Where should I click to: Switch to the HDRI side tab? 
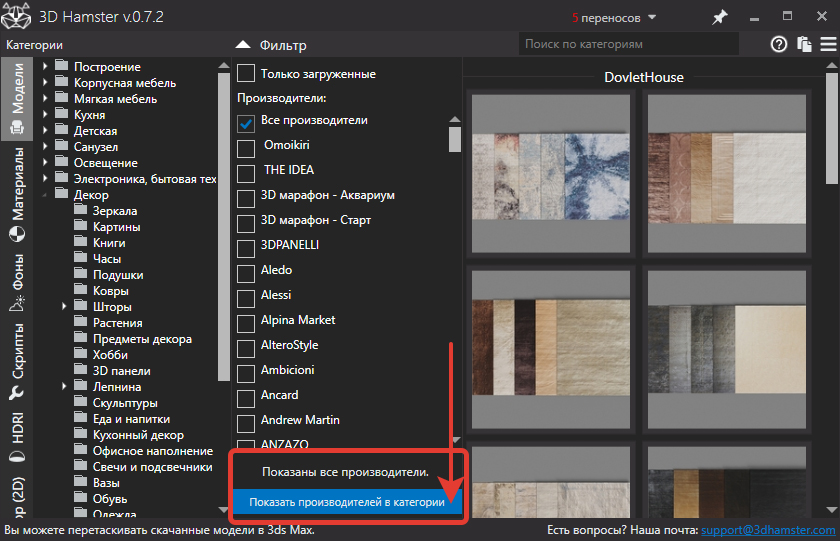click(17, 437)
